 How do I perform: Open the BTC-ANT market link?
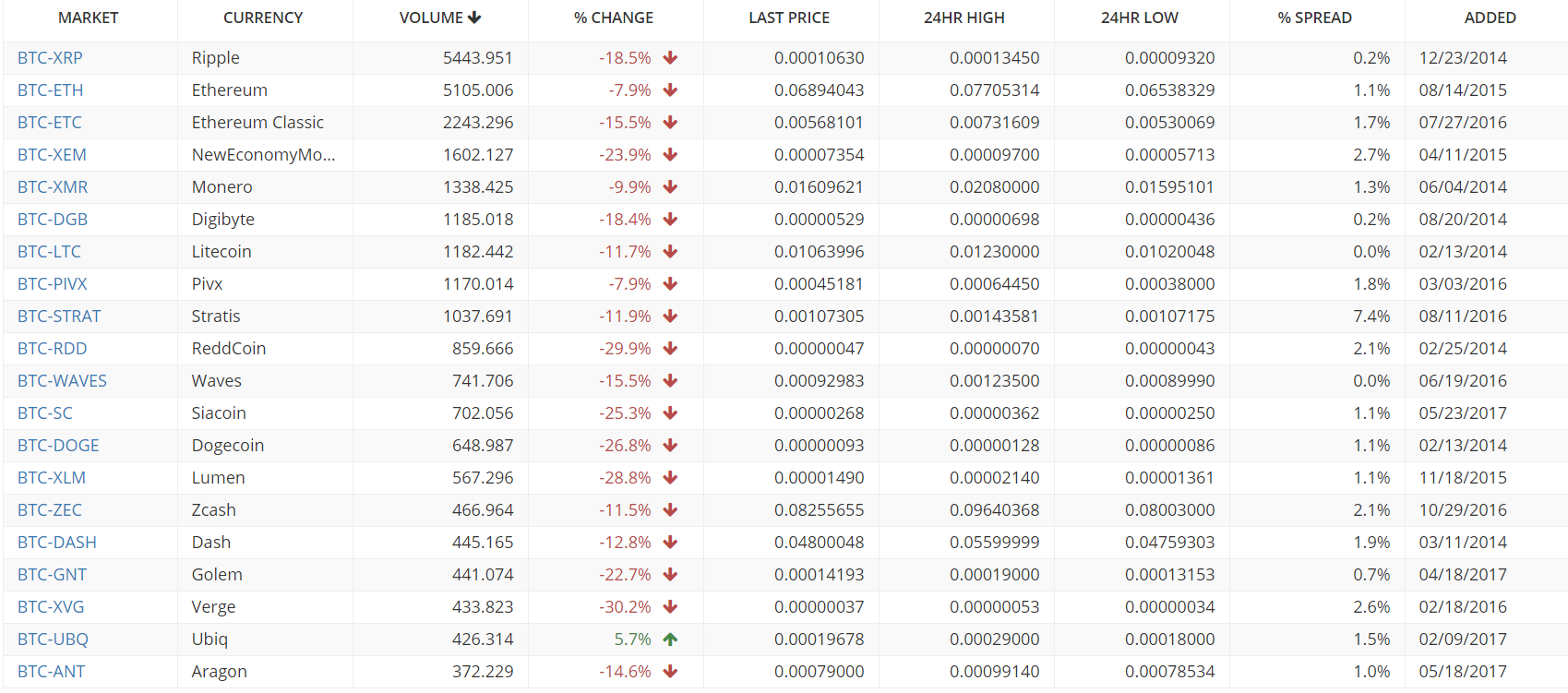(51, 672)
